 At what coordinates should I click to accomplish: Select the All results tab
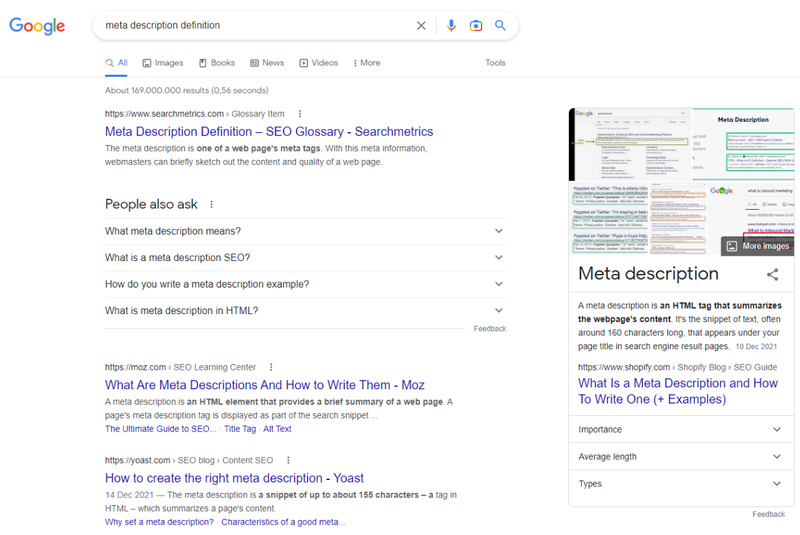coord(116,63)
